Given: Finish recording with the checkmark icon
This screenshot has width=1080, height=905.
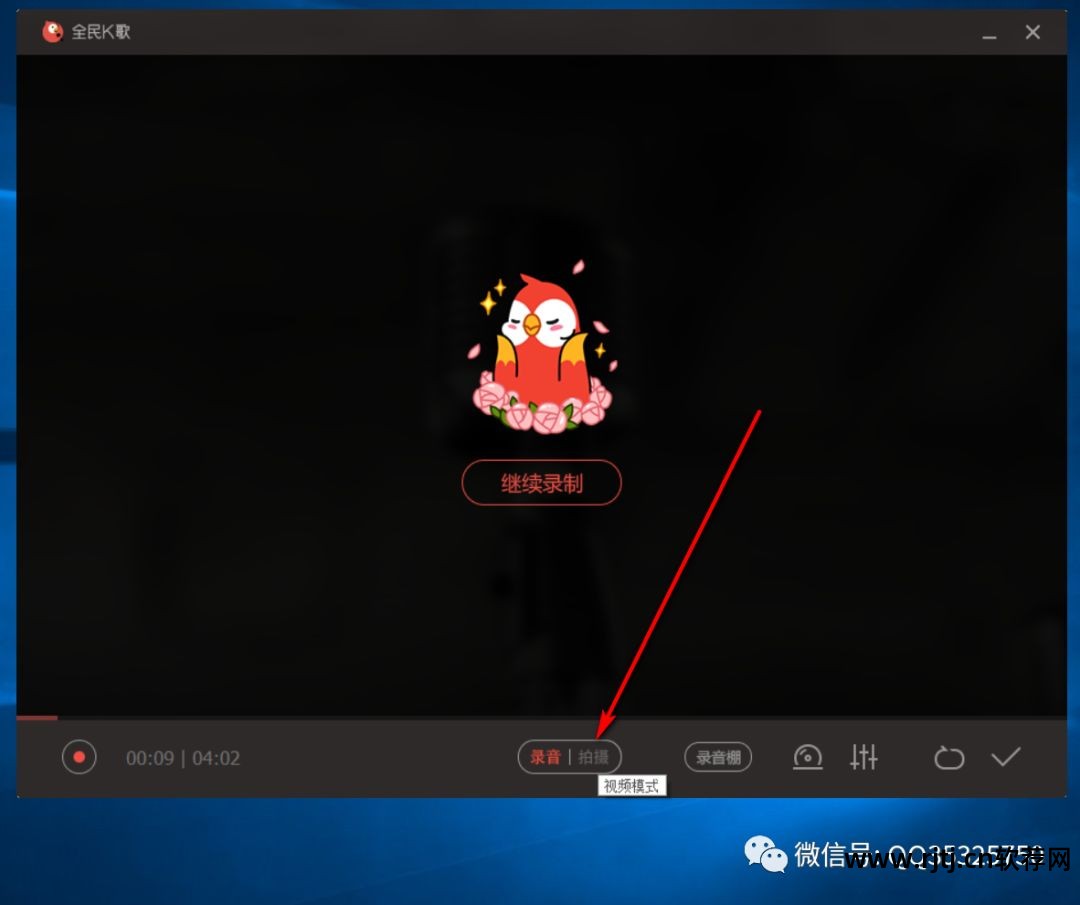Looking at the screenshot, I should coord(1006,757).
